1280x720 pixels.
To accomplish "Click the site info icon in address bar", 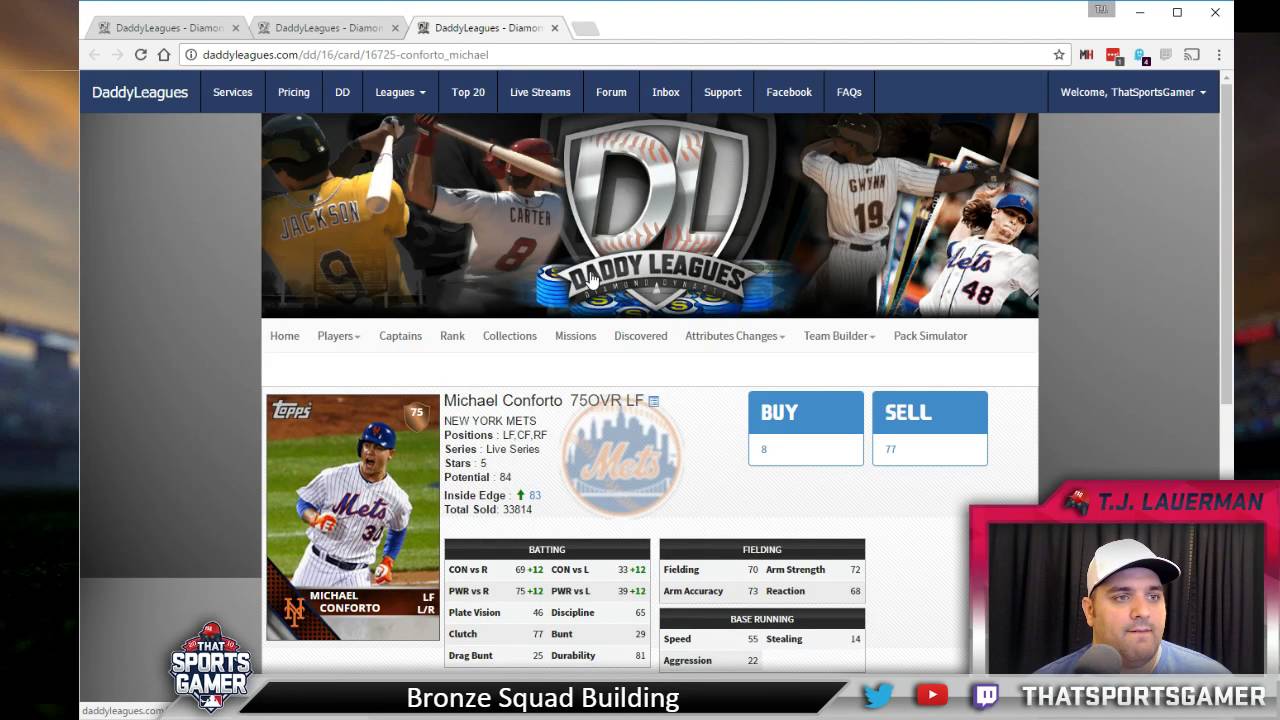I will (x=191, y=55).
